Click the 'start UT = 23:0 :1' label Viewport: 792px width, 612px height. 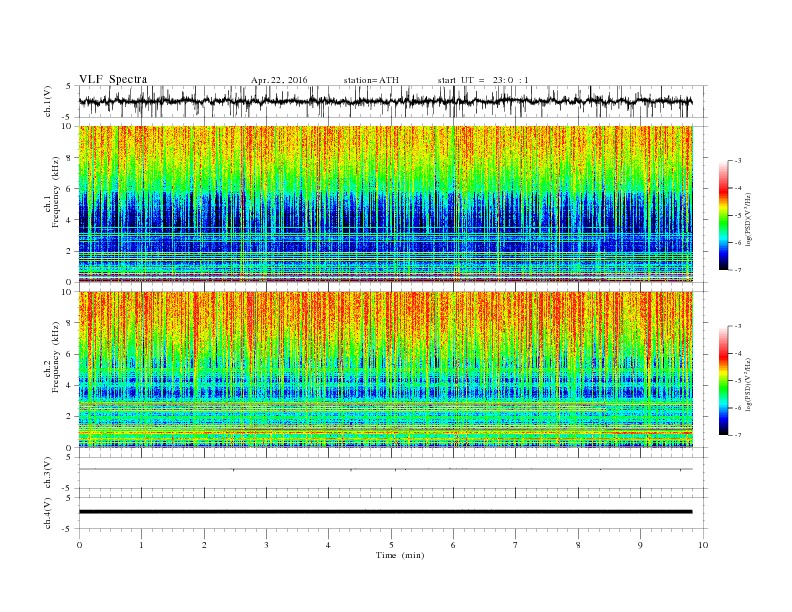click(483, 80)
